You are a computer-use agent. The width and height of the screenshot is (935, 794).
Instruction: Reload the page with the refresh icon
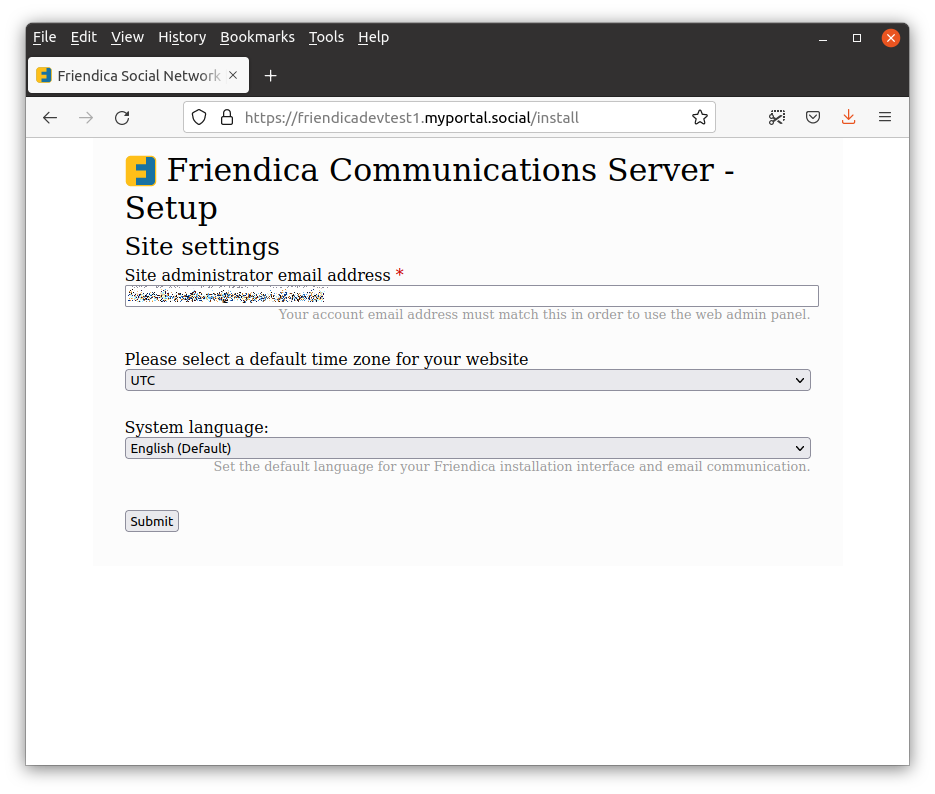(122, 117)
